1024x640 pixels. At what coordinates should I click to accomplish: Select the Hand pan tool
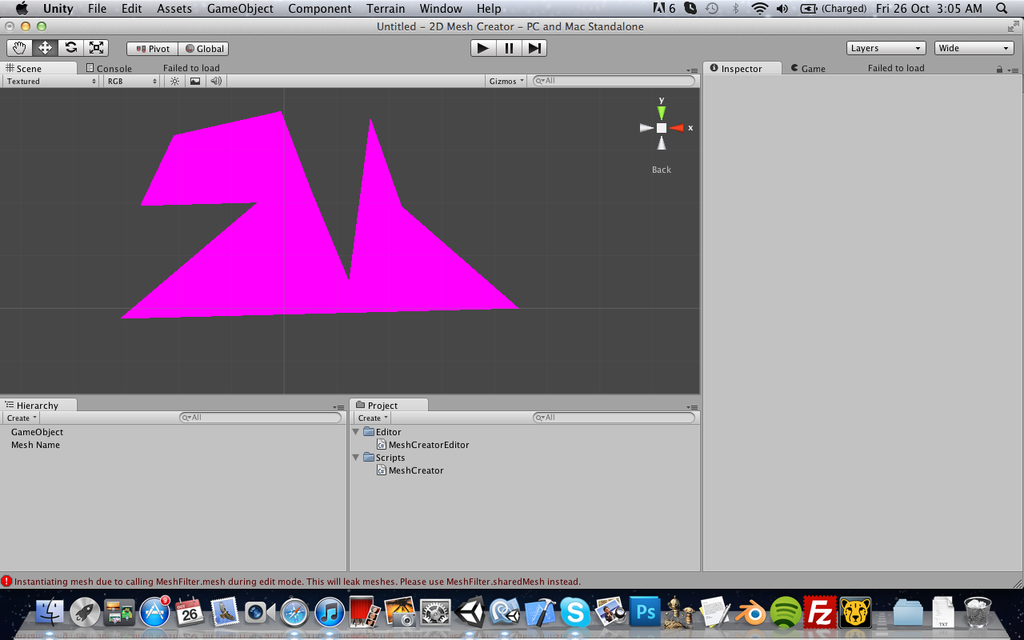[18, 47]
